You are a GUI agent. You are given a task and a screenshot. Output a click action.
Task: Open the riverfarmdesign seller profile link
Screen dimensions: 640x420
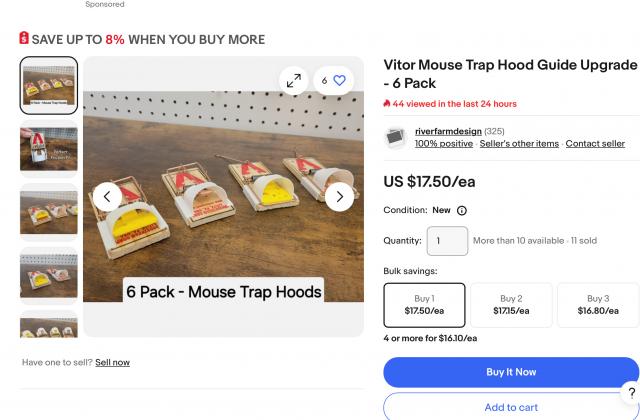(x=448, y=131)
